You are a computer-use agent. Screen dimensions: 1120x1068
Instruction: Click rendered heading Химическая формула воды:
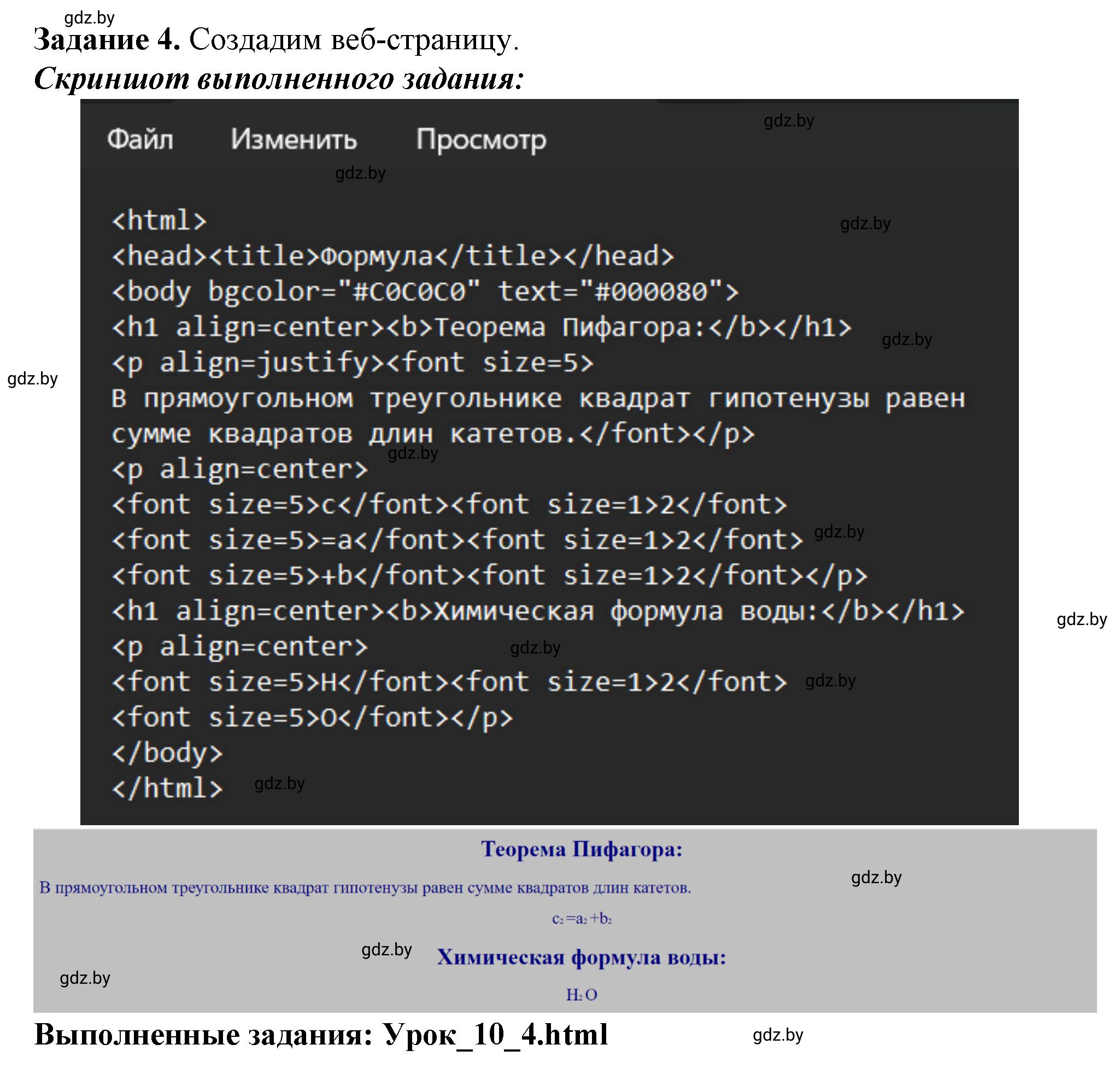coord(582,958)
